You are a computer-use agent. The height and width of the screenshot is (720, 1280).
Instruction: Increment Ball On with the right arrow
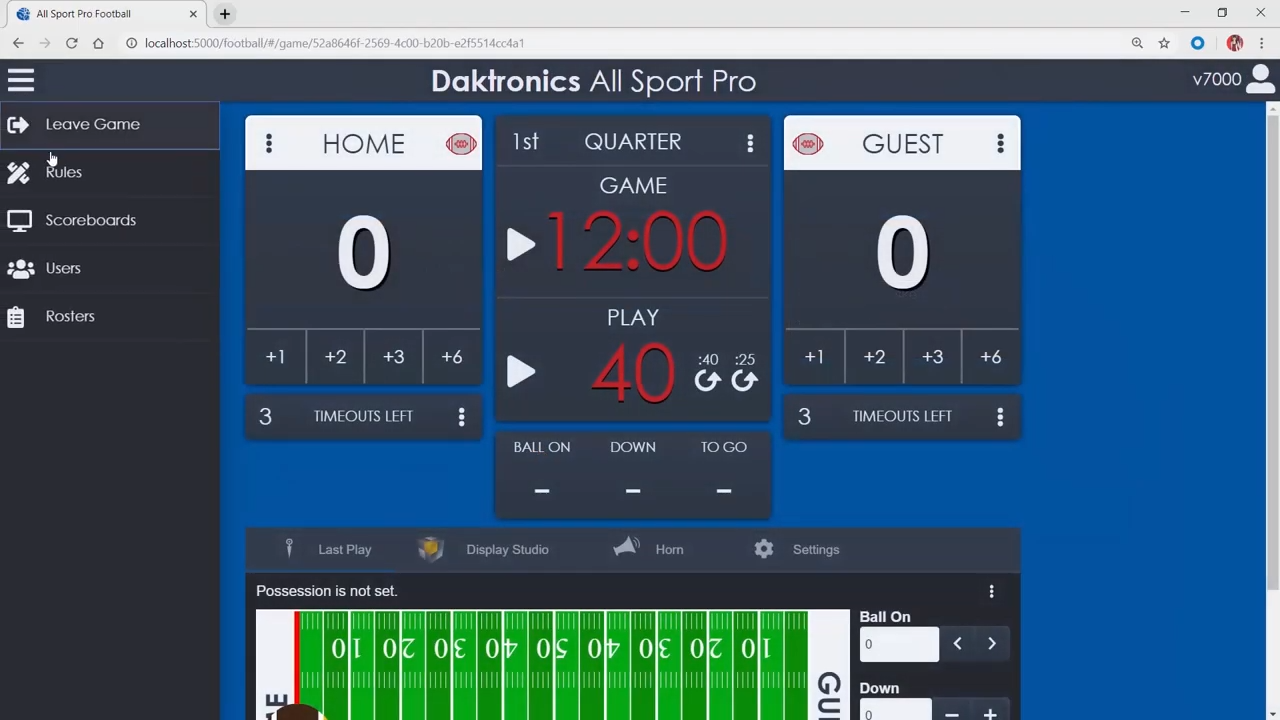991,643
